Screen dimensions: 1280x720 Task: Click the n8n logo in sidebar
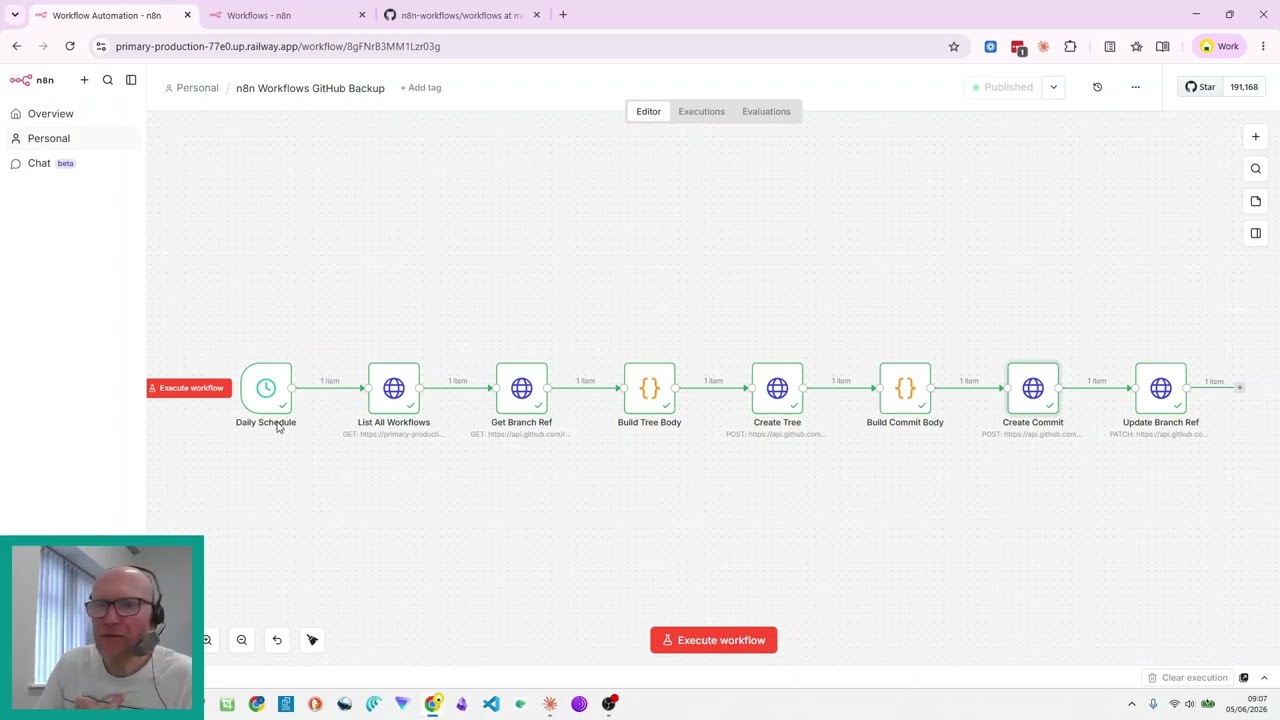pos(32,80)
